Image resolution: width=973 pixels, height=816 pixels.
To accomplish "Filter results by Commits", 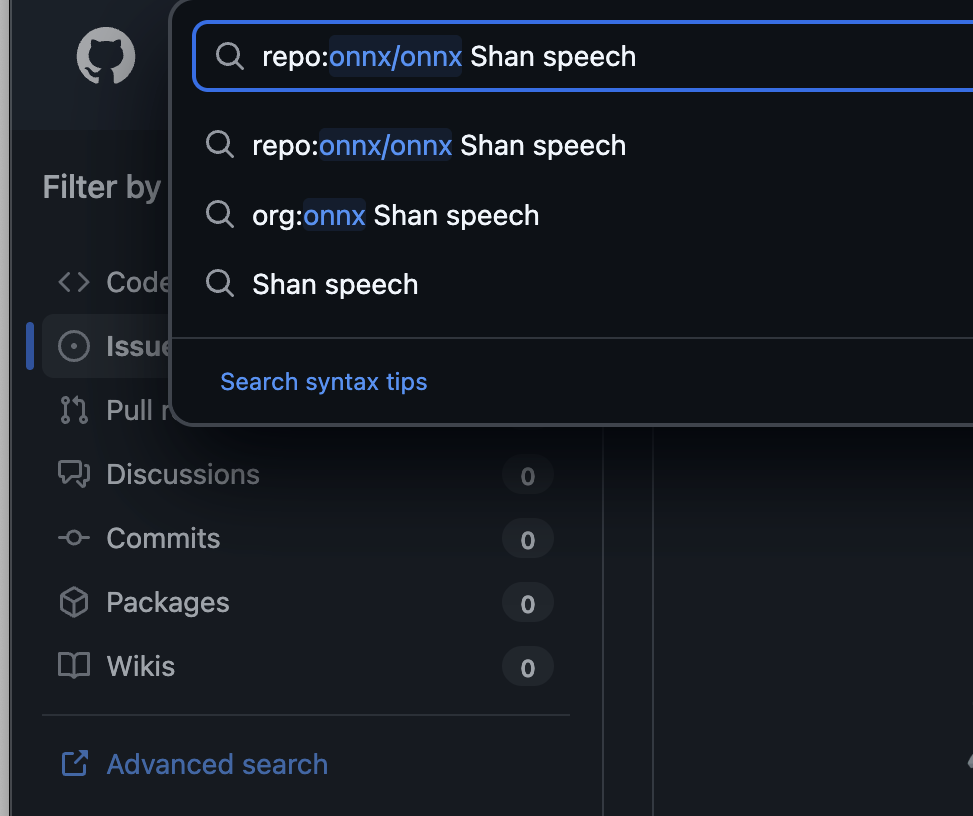I will pyautogui.click(x=163, y=538).
